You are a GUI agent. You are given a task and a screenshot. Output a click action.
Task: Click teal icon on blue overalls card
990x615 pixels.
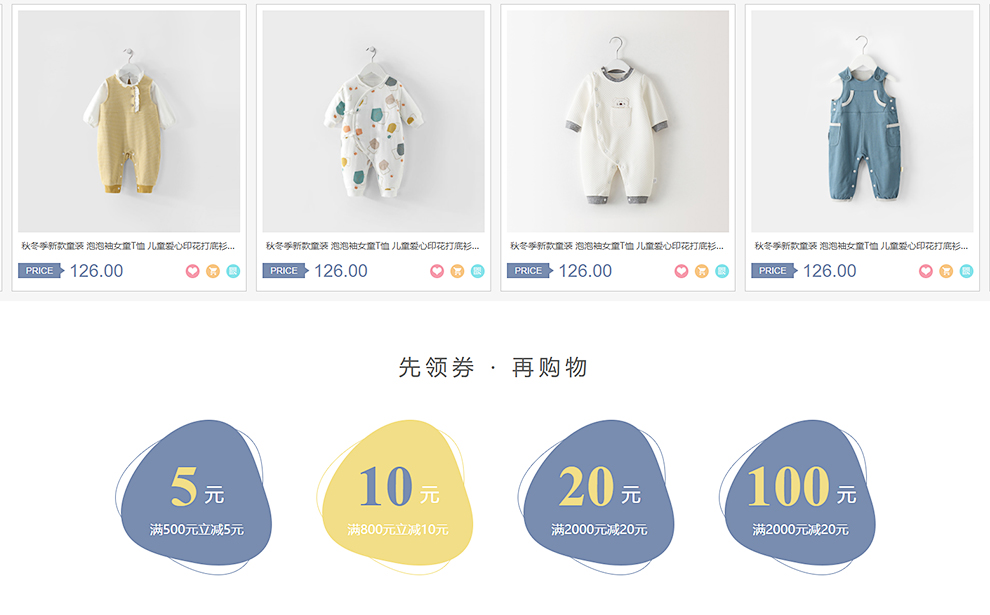(966, 271)
